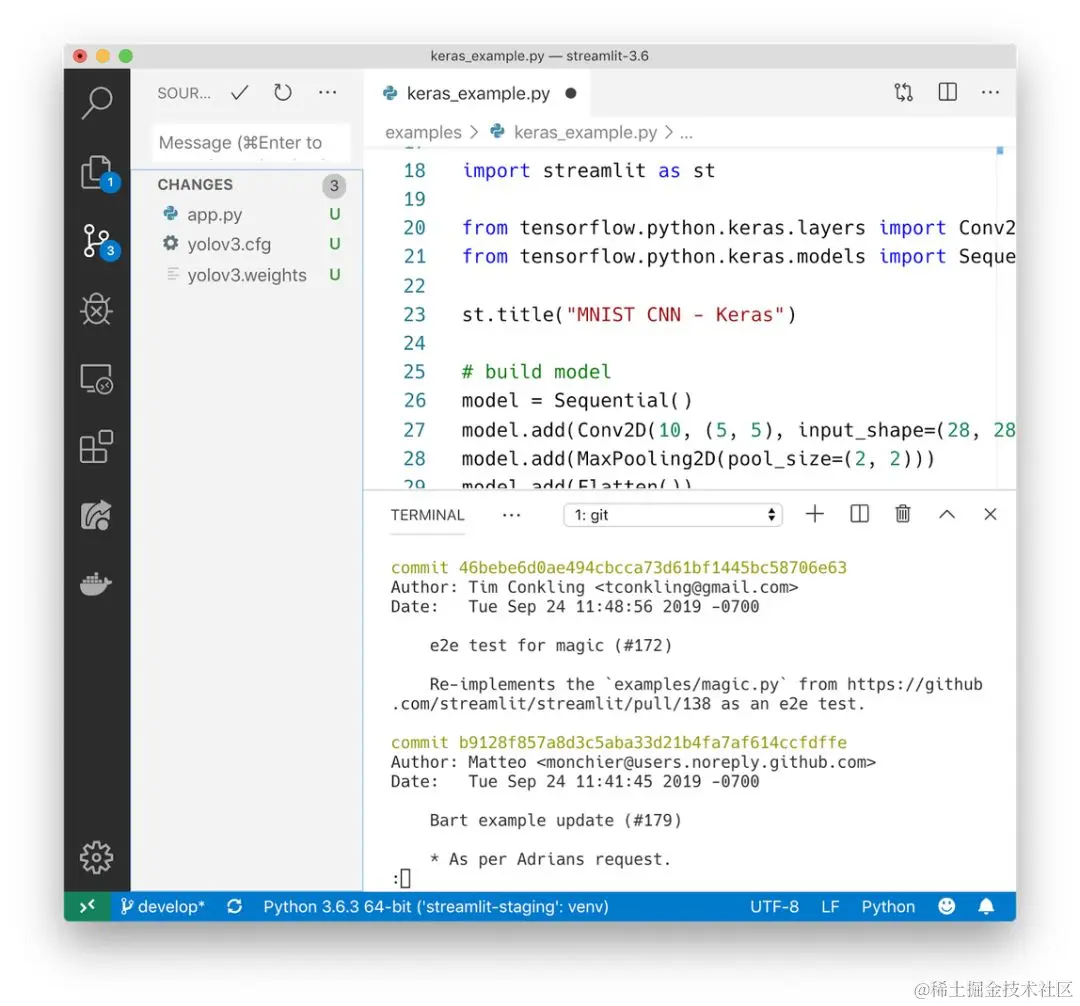The width and height of the screenshot is (1080, 1006).
Task: Expand the examples breadcrumb
Action: point(422,132)
